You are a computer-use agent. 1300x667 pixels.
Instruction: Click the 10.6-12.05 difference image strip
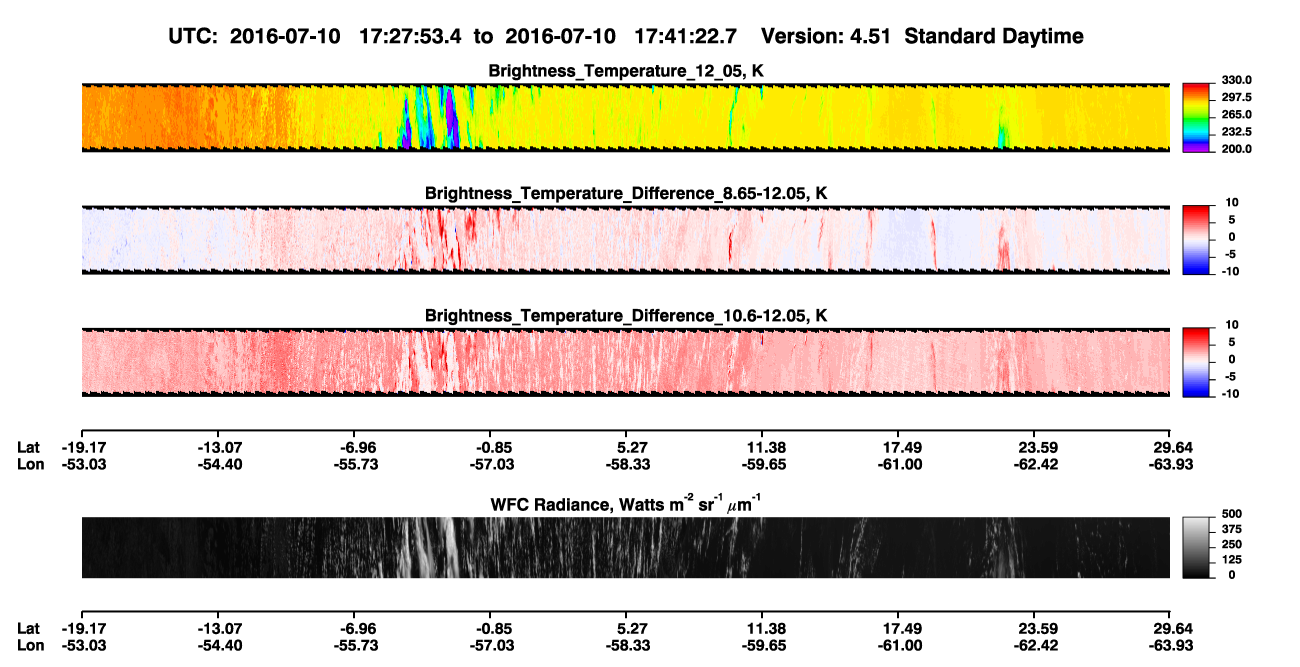click(x=625, y=361)
